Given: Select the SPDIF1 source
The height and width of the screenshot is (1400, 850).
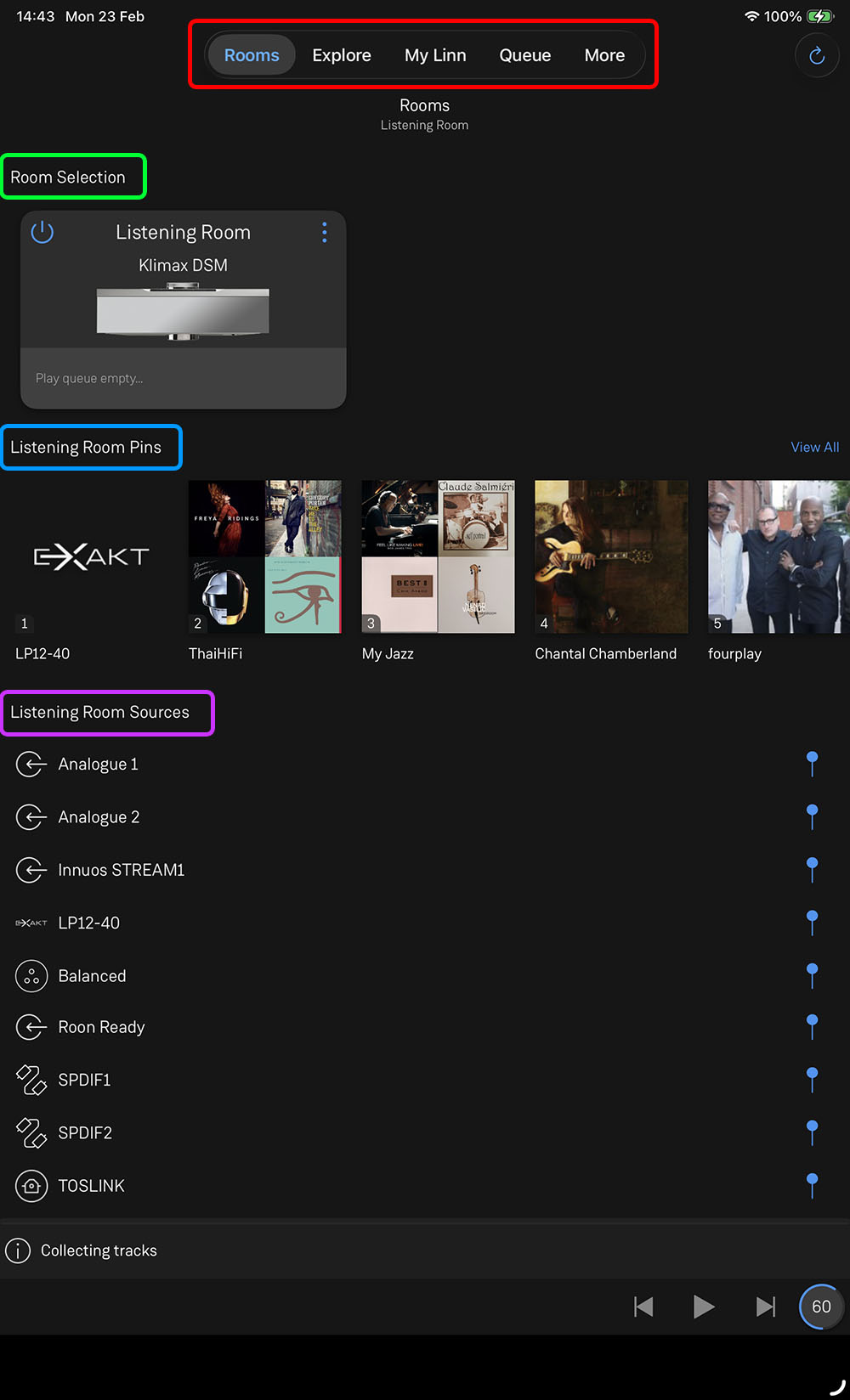Looking at the screenshot, I should 84,1080.
